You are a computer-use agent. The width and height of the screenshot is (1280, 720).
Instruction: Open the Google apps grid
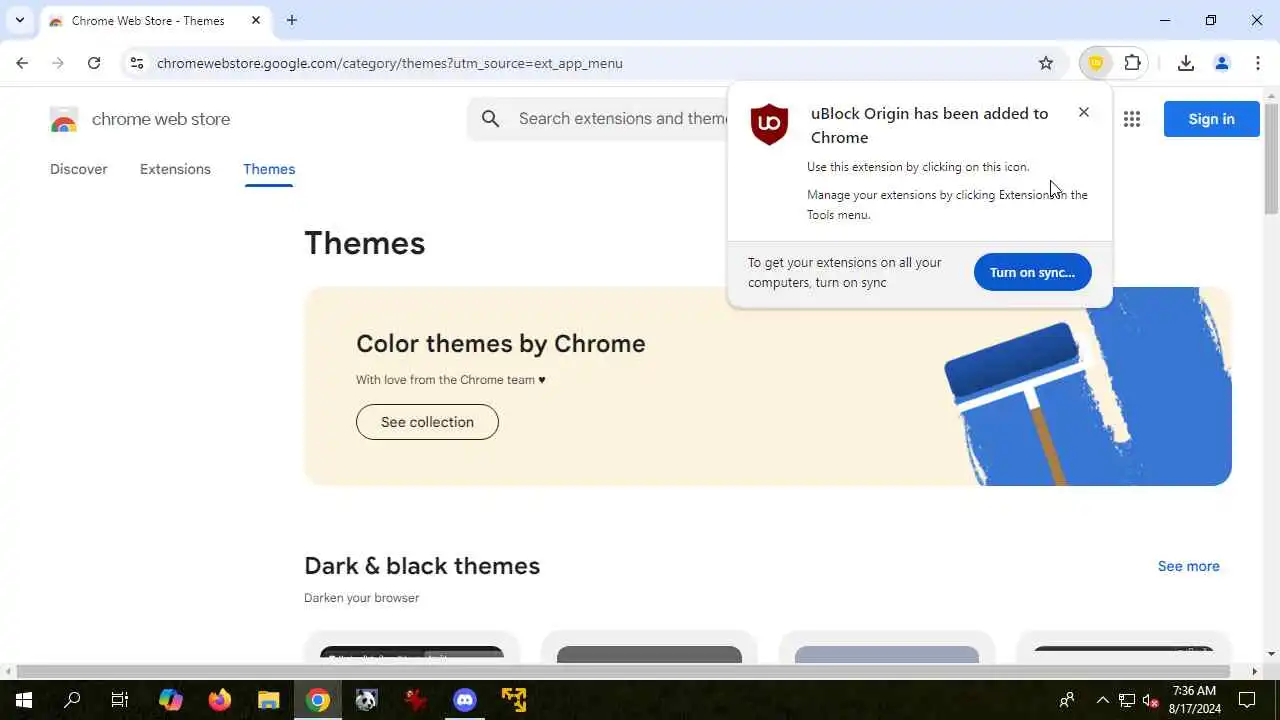1132,119
